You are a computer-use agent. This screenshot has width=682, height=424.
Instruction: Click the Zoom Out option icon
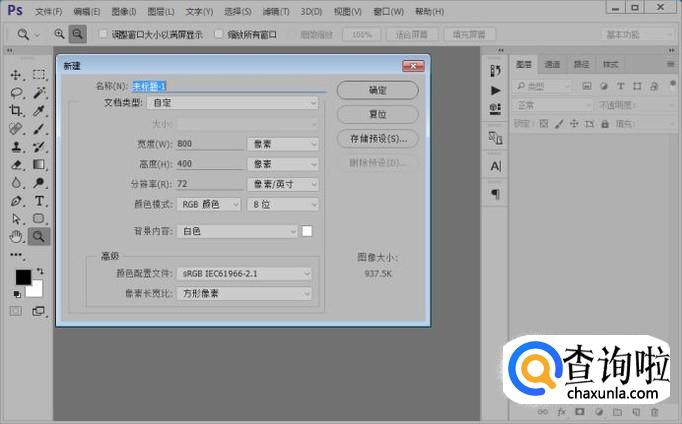point(77,34)
